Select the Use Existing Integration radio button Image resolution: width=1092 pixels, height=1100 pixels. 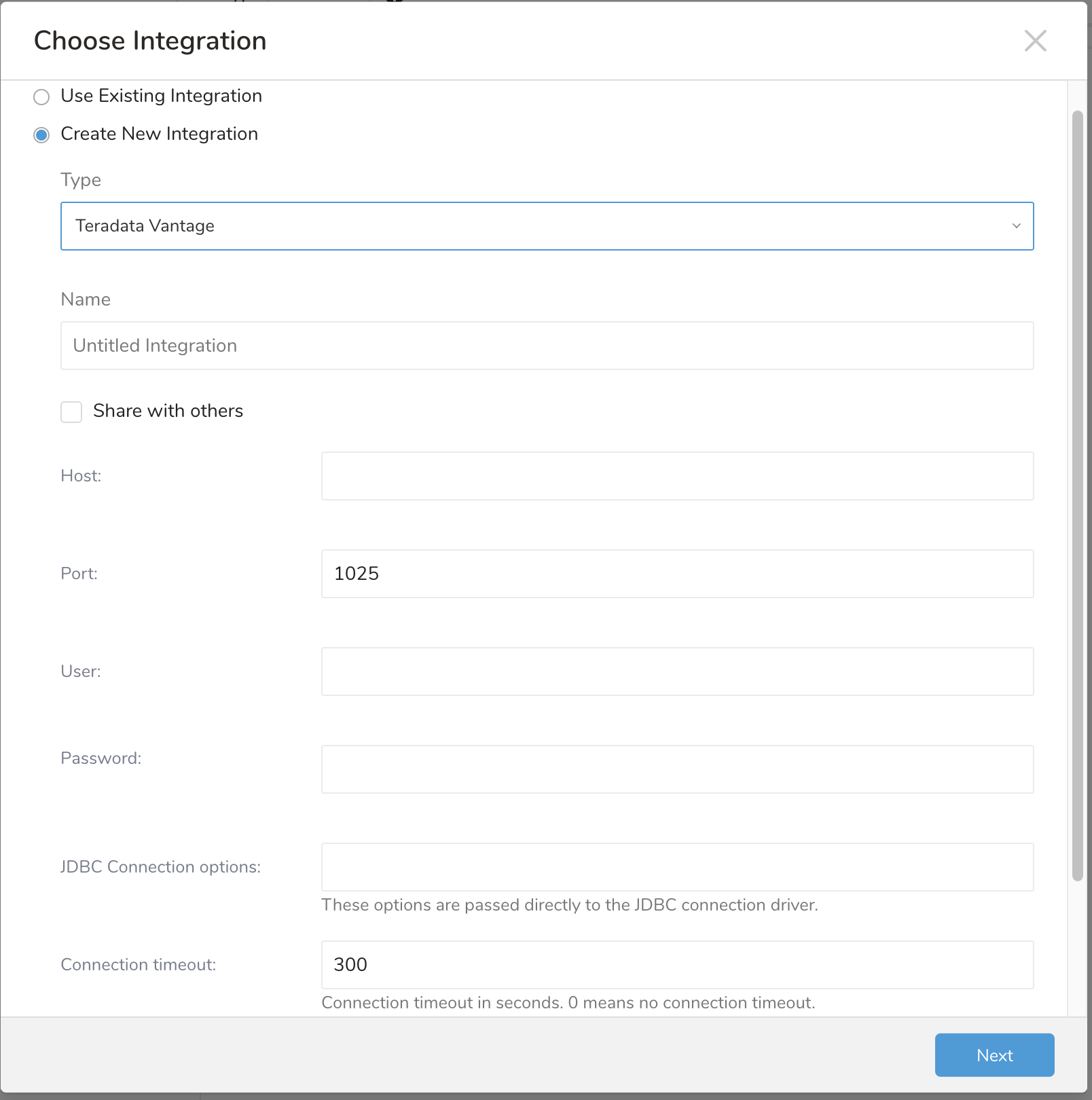pyautogui.click(x=41, y=97)
